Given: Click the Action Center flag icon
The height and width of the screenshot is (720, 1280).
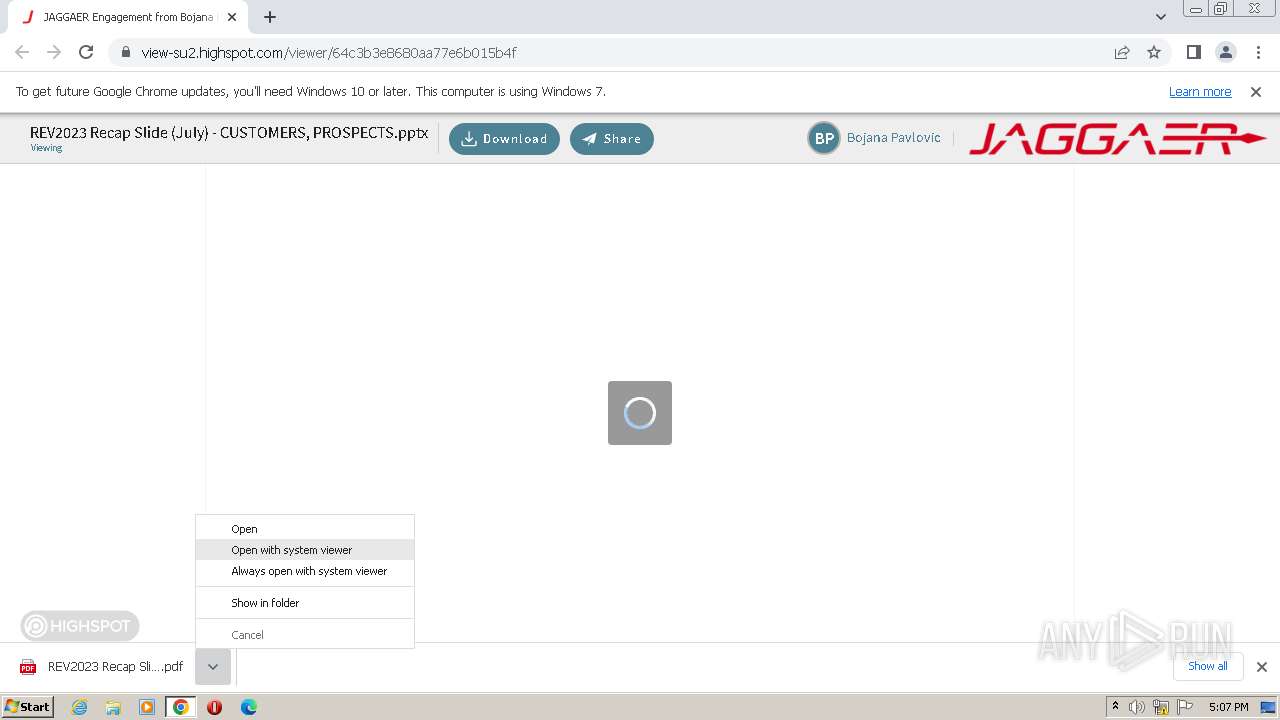Looking at the screenshot, I should pyautogui.click(x=1185, y=707).
